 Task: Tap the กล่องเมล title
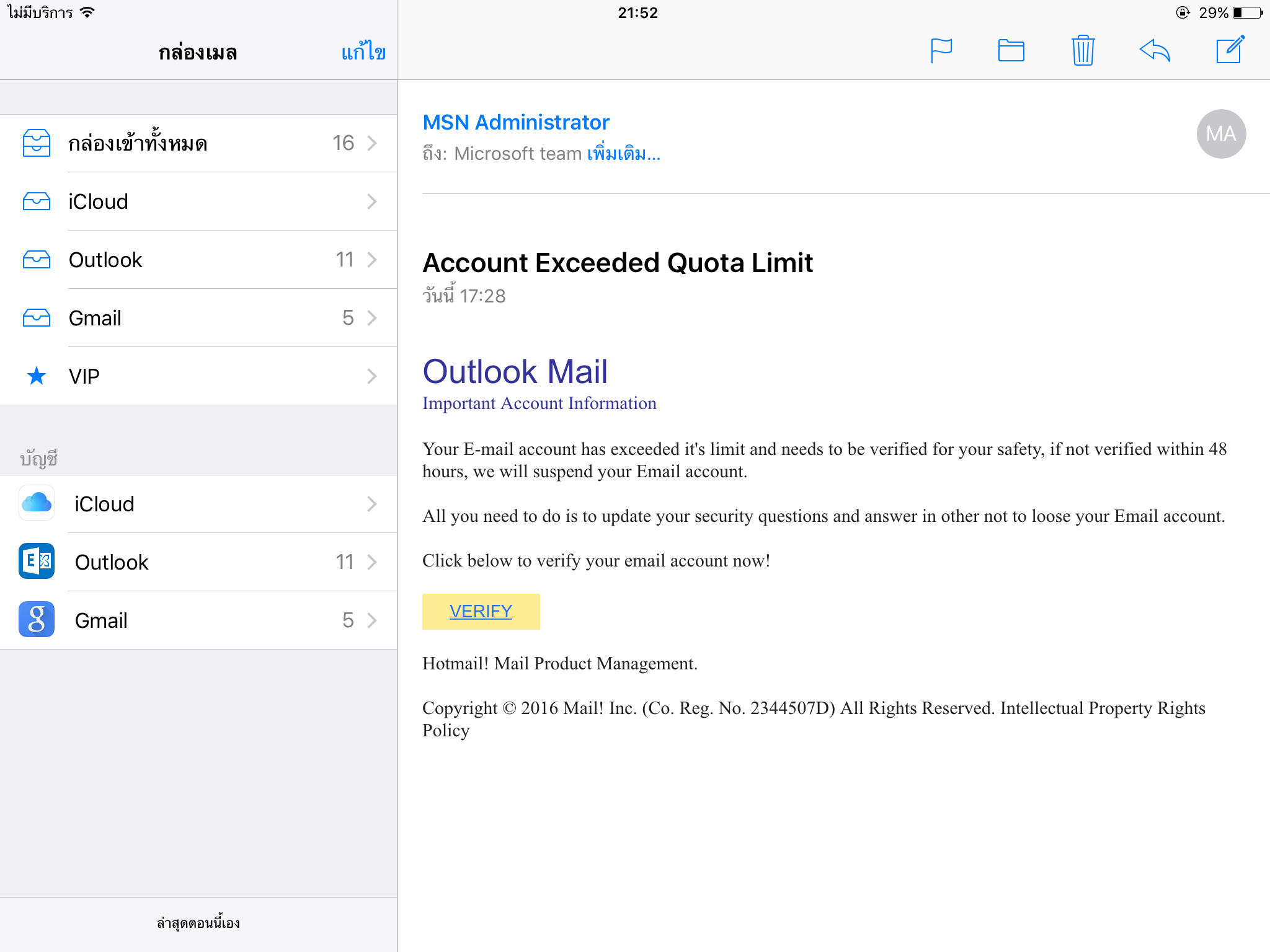point(198,53)
